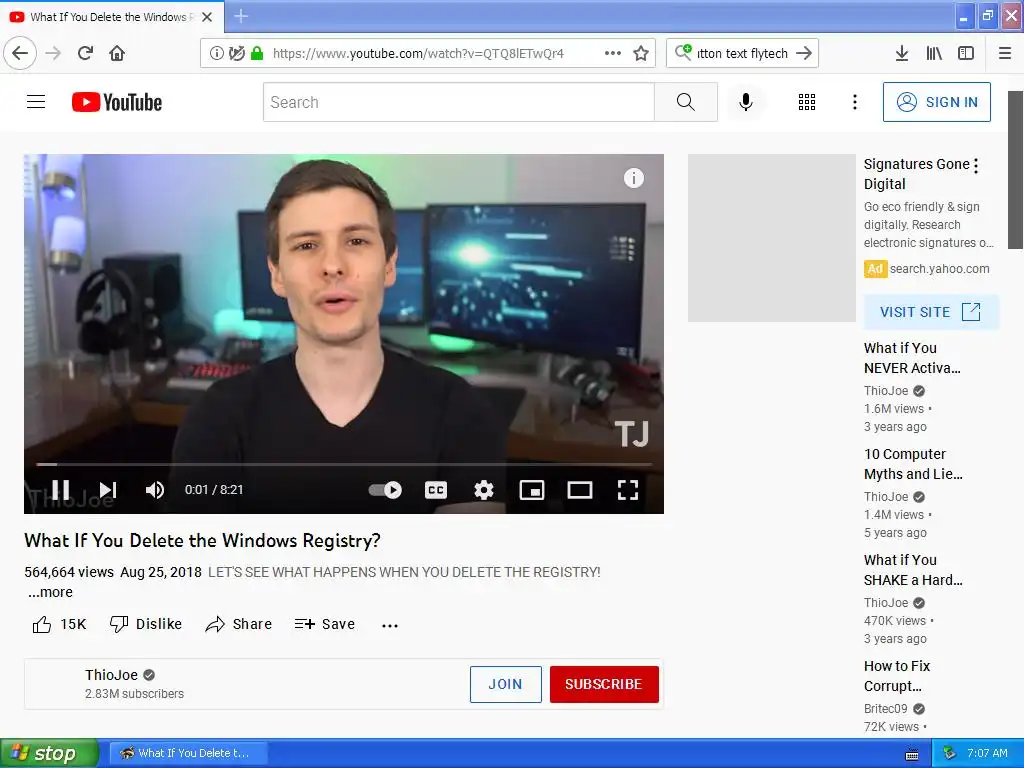Screen dimensions: 1024x768
Task: Go to YouTube home via logo
Action: click(117, 102)
